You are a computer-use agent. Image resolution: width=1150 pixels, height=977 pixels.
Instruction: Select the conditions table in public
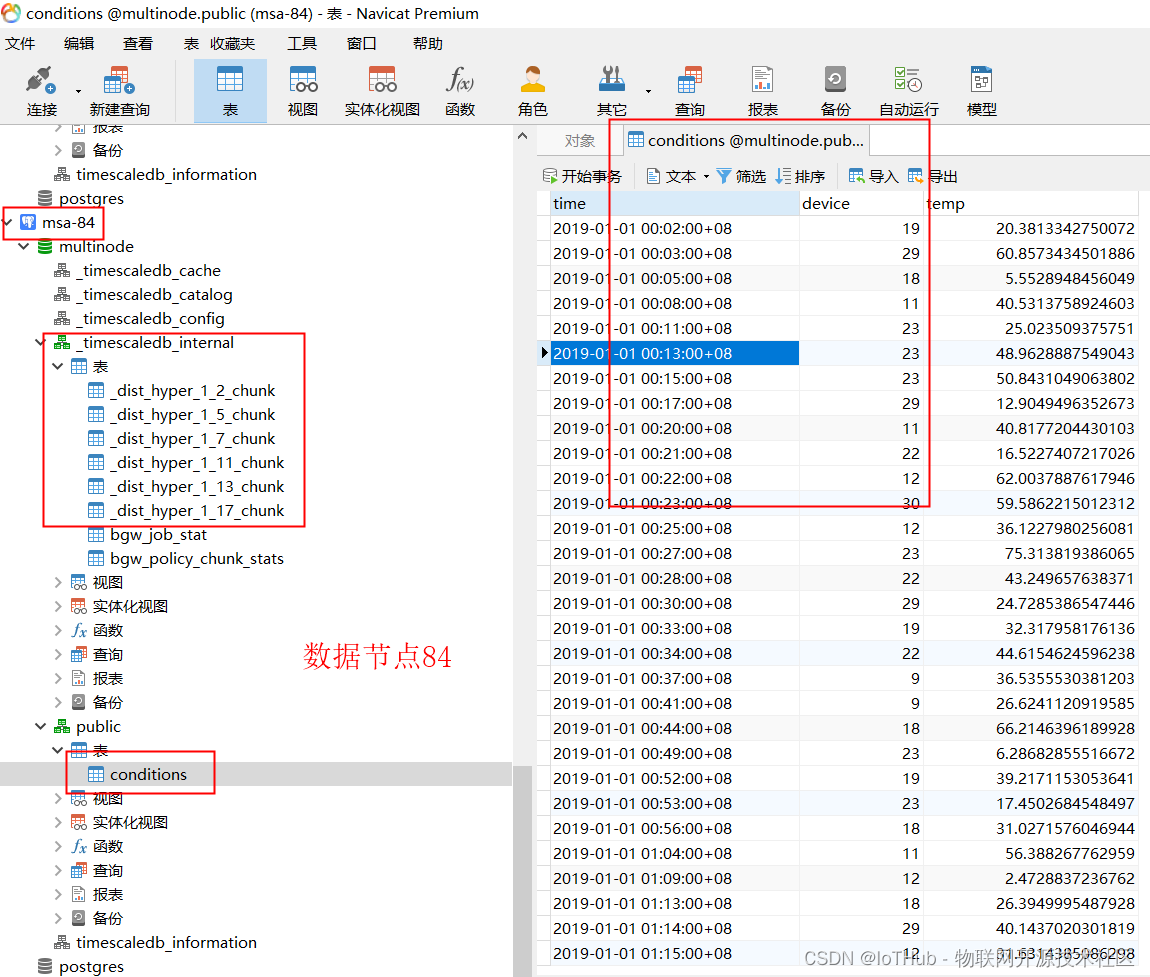click(148, 775)
